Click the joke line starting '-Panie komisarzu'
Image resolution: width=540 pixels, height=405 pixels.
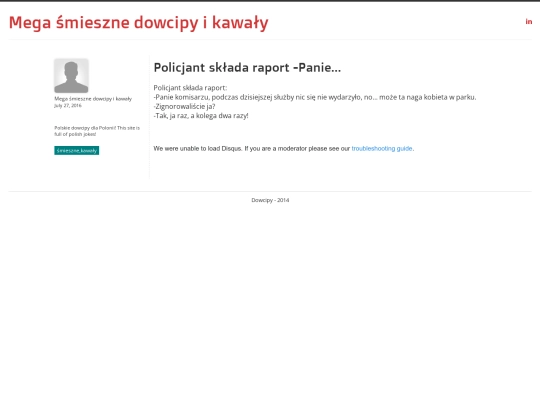tap(315, 97)
